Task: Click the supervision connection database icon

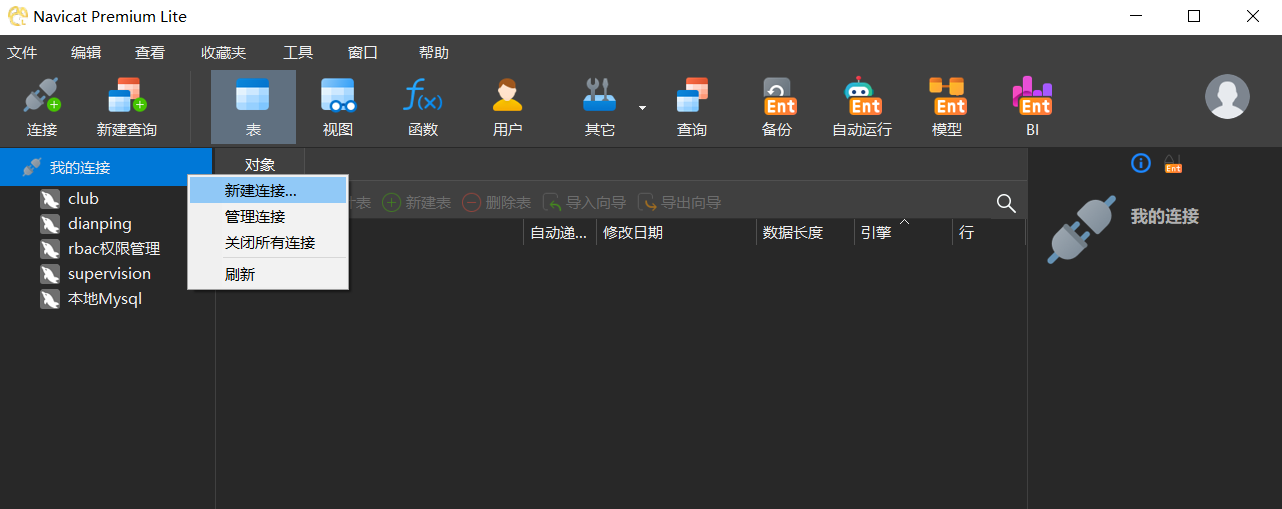Action: pos(50,274)
